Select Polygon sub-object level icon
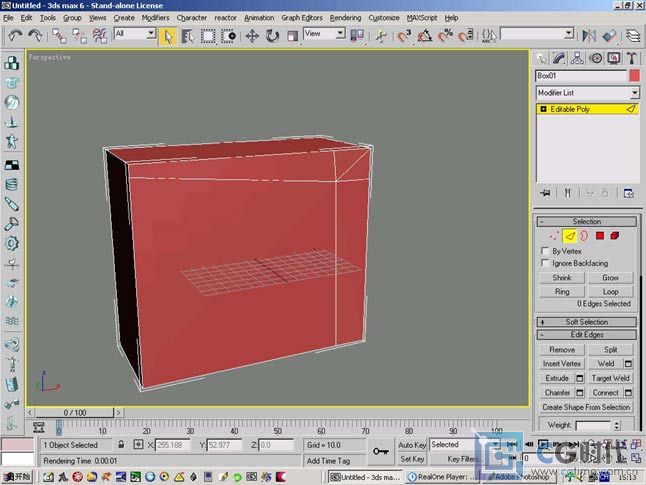The image size is (646, 485). coord(600,236)
